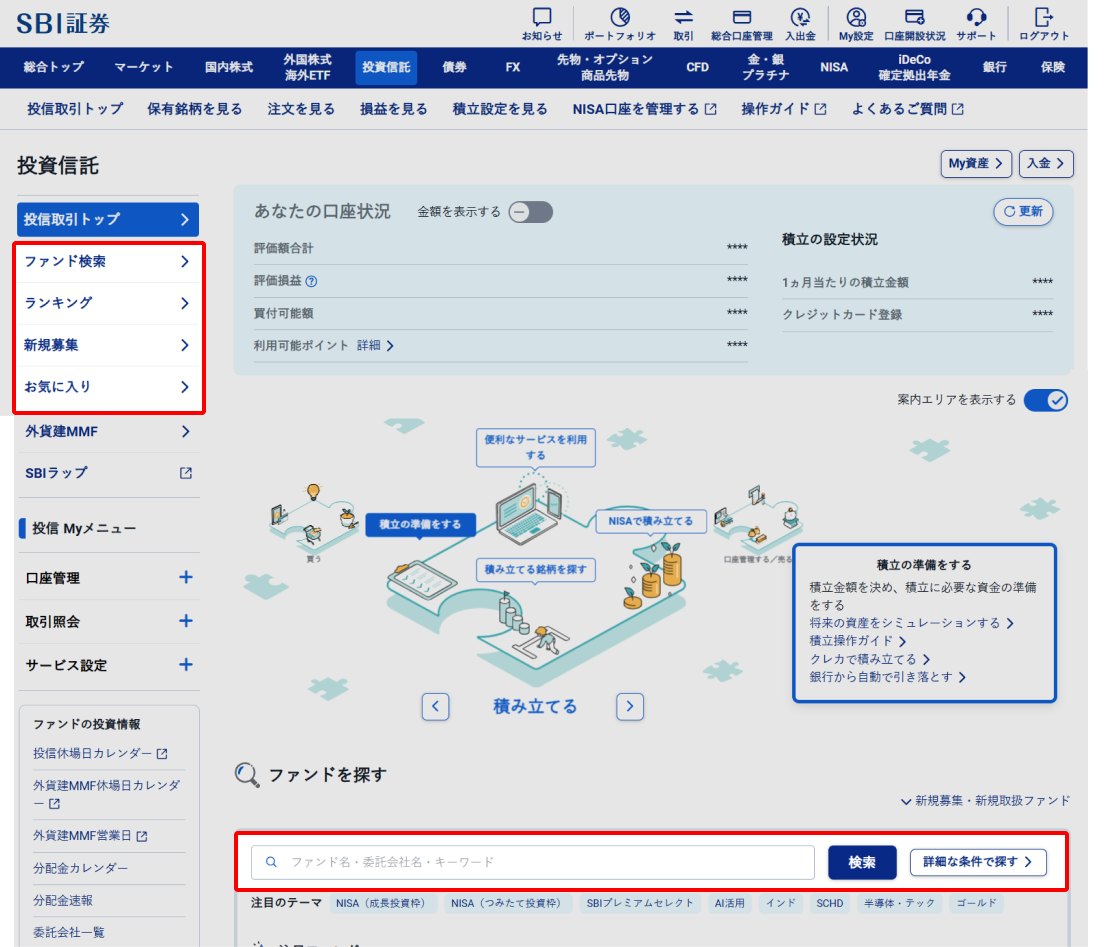This screenshot has height=947, width=1120.
Task: Open ランキング in sidebar
Action: 107,303
